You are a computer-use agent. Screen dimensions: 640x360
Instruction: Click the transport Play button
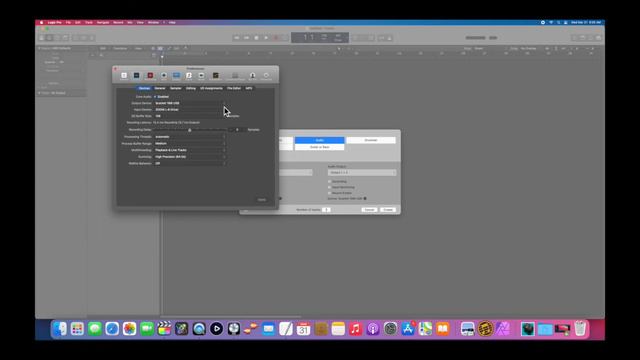[266, 38]
